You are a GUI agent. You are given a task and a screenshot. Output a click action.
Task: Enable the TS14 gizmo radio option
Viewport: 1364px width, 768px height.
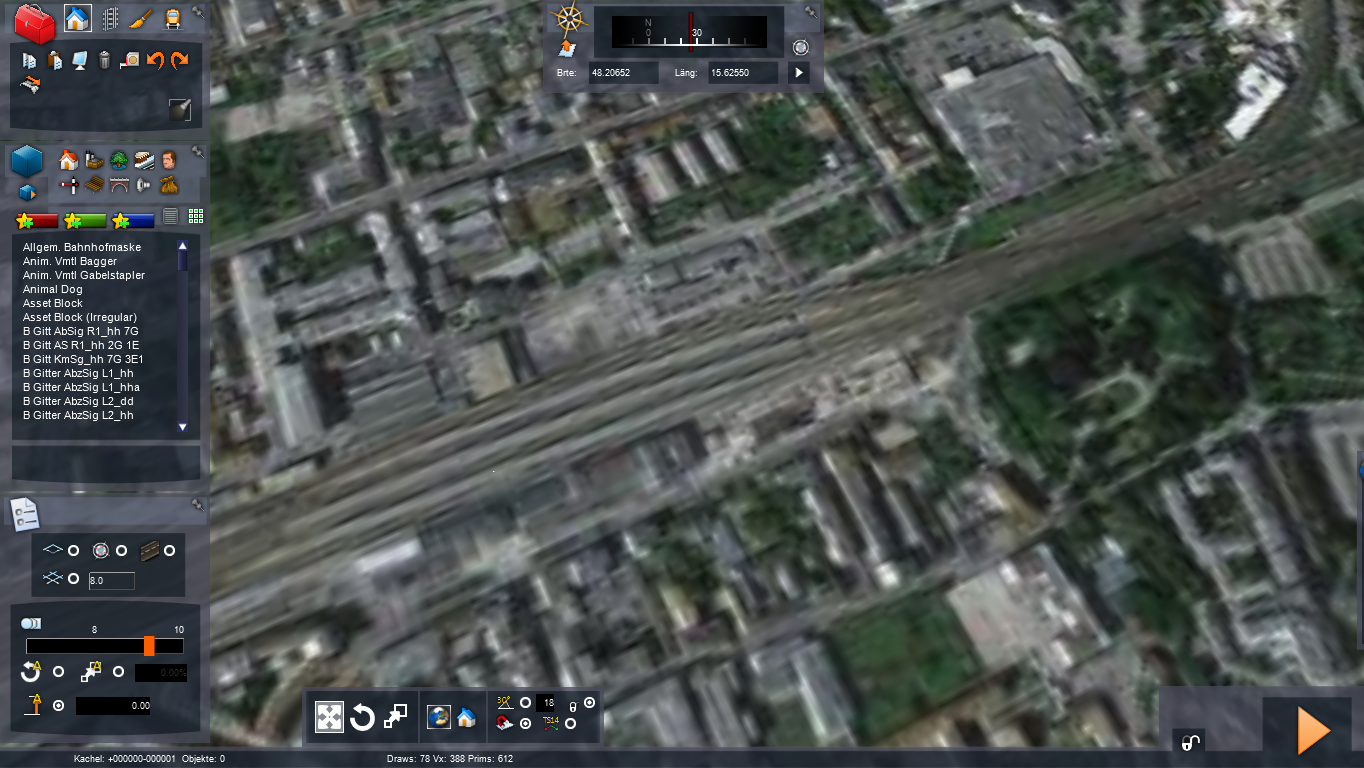(x=570, y=723)
